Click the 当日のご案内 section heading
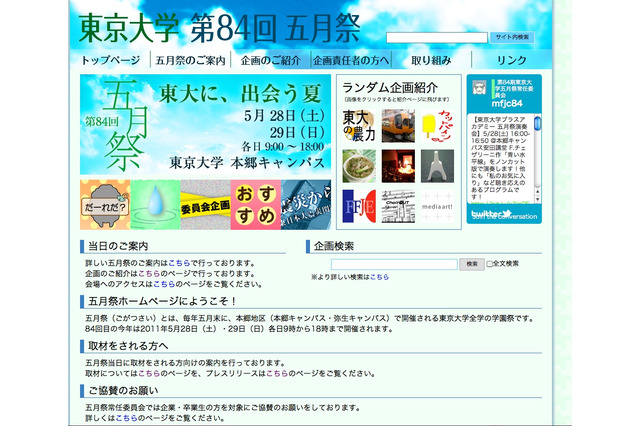Viewport: 640px width, 426px height. pyautogui.click(x=118, y=246)
